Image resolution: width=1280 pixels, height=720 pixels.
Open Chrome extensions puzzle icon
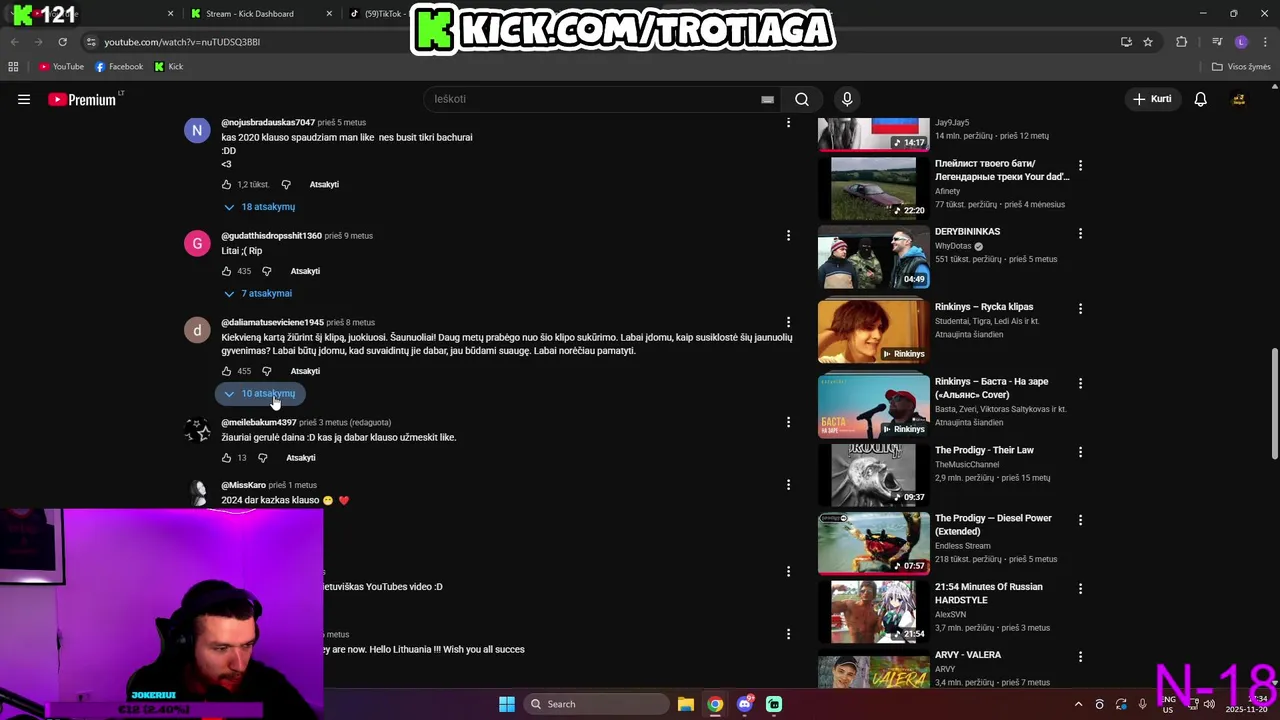coord(1181,42)
